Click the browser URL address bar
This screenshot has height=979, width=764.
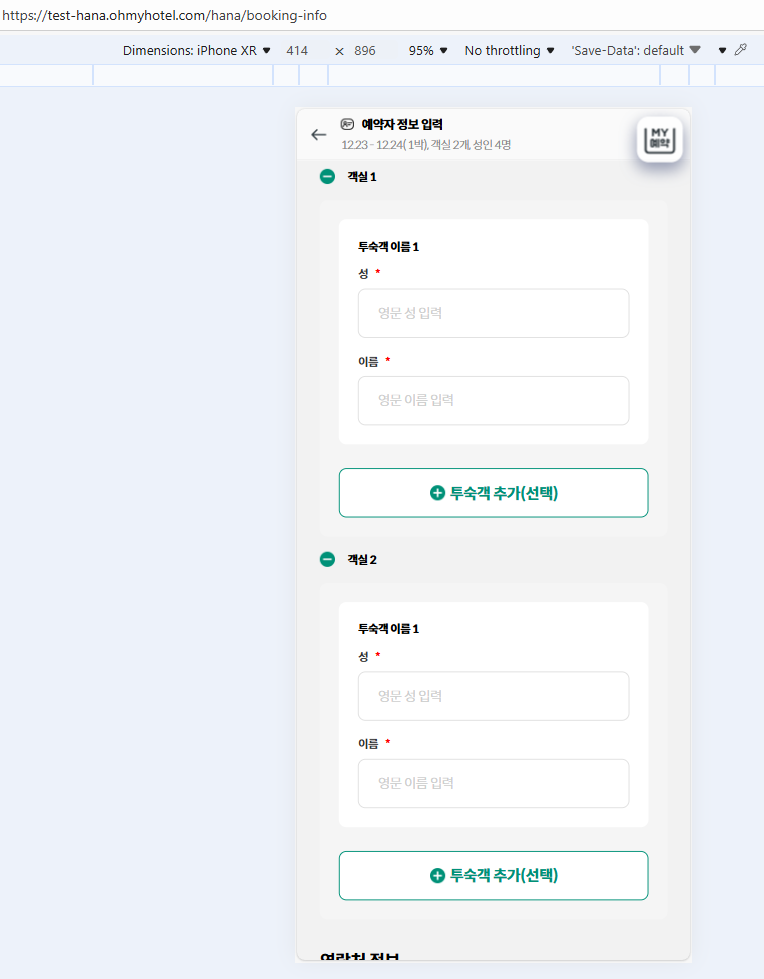pos(382,15)
